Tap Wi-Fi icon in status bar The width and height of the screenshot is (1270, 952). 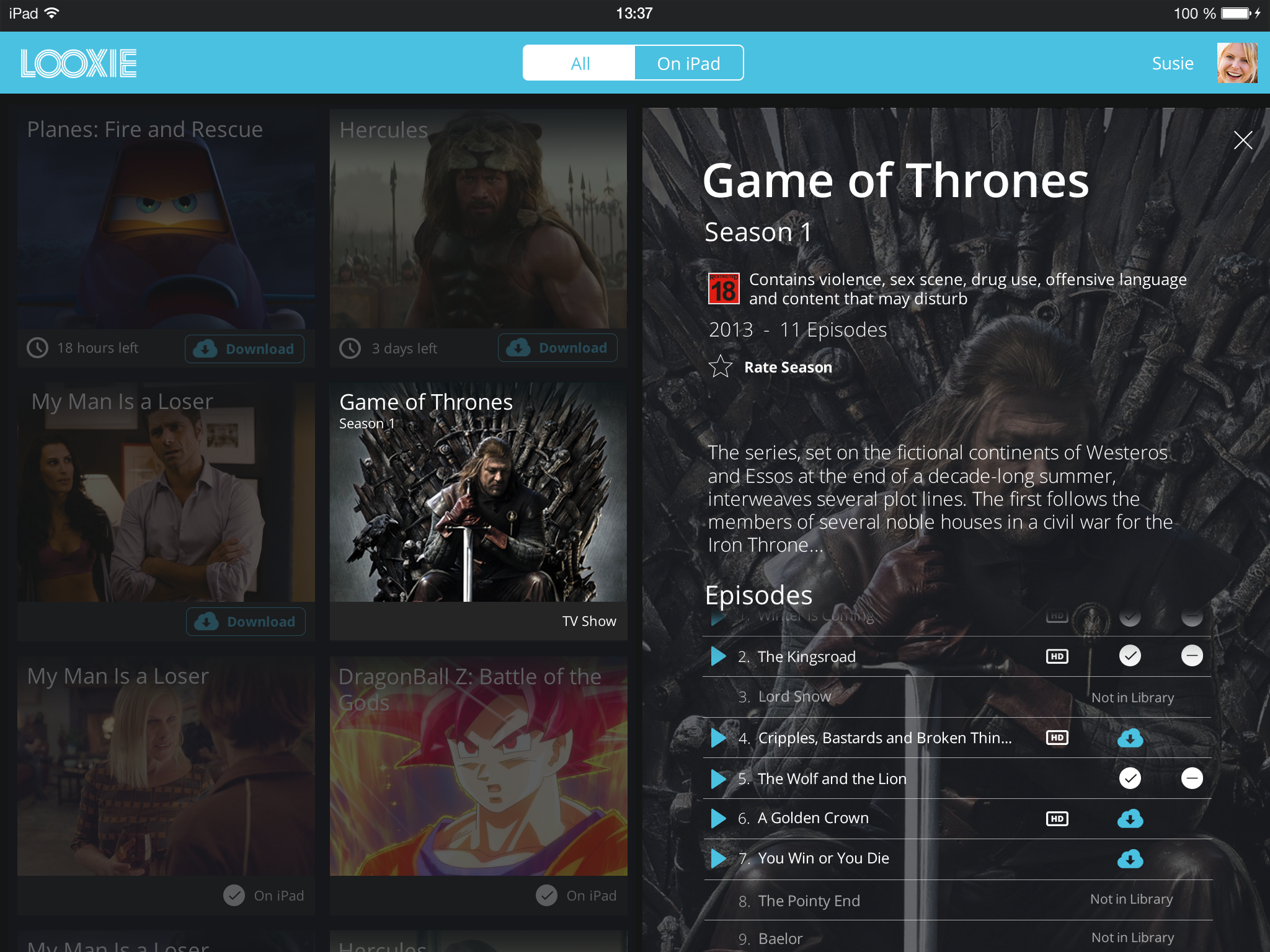pyautogui.click(x=52, y=13)
